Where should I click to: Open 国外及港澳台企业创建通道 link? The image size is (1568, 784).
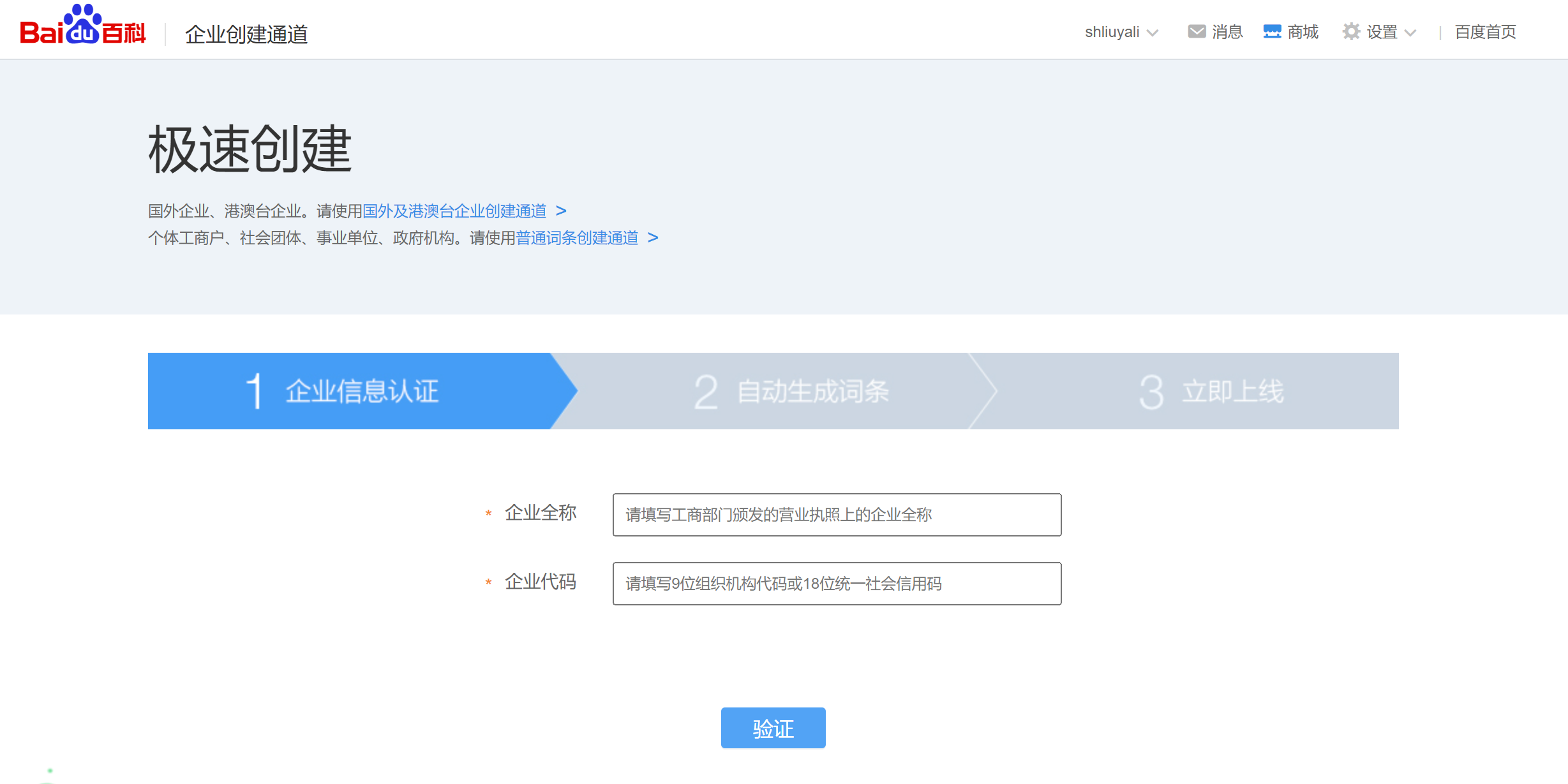(x=454, y=211)
